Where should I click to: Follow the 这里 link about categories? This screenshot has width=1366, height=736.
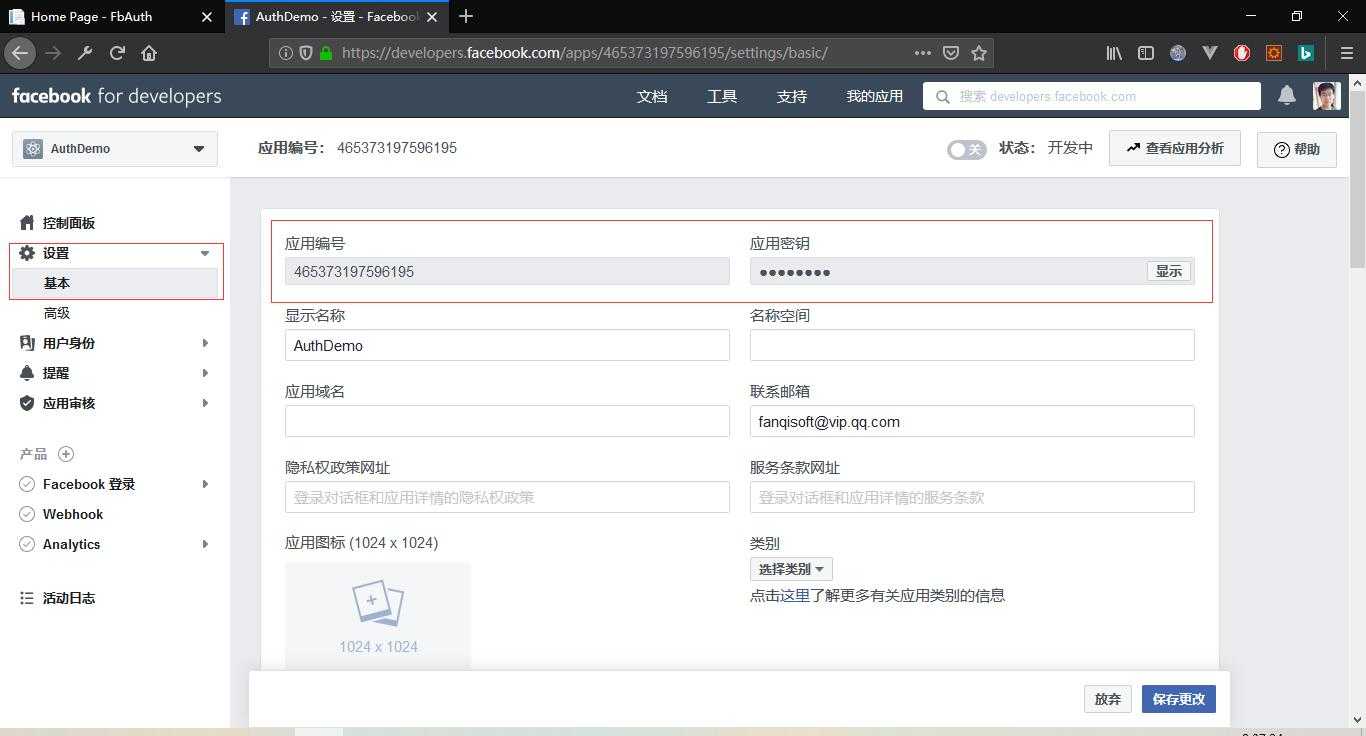coord(795,595)
